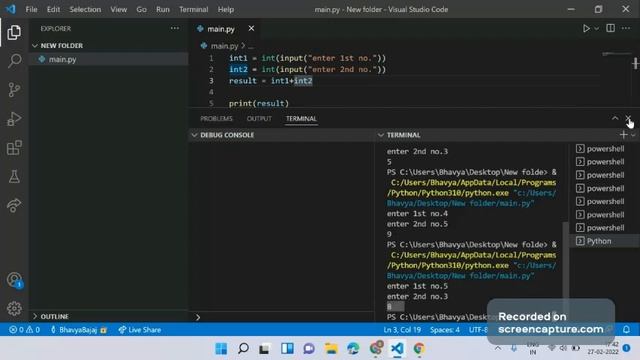Open Windows taskbar search
The image size is (640, 360).
[243, 349]
